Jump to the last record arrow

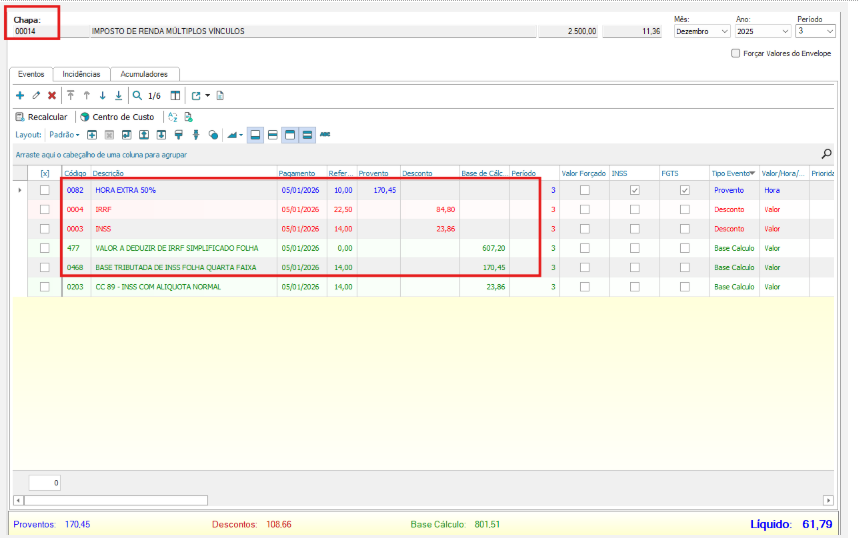pyautogui.click(x=118, y=95)
